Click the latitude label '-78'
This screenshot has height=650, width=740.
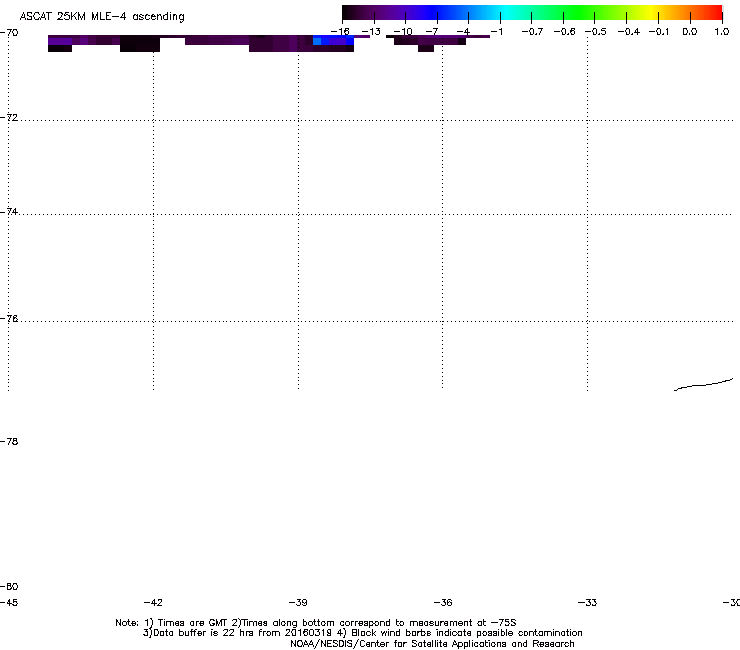[9, 441]
